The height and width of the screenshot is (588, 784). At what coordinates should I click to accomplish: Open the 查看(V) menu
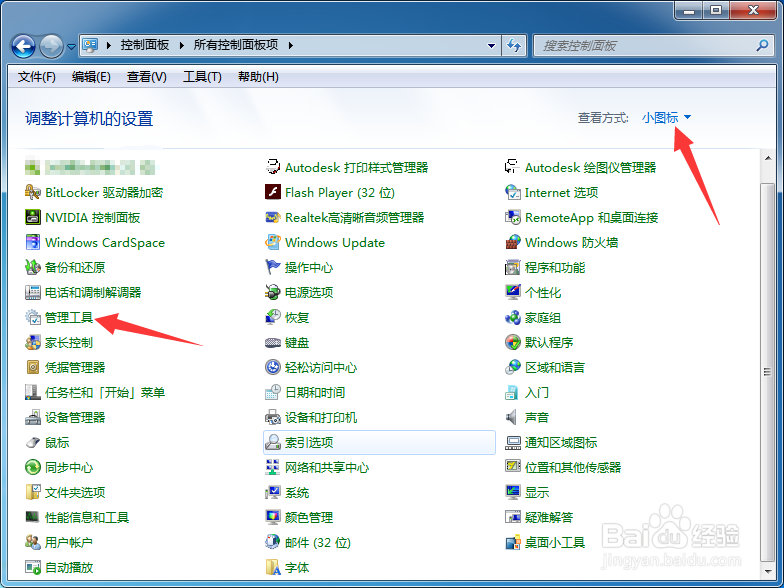(x=146, y=77)
